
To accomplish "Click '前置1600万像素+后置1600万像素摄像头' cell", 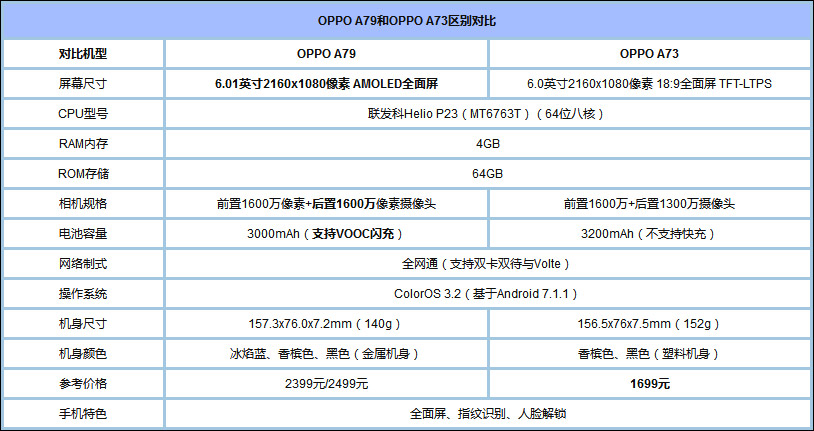I will (327, 204).
